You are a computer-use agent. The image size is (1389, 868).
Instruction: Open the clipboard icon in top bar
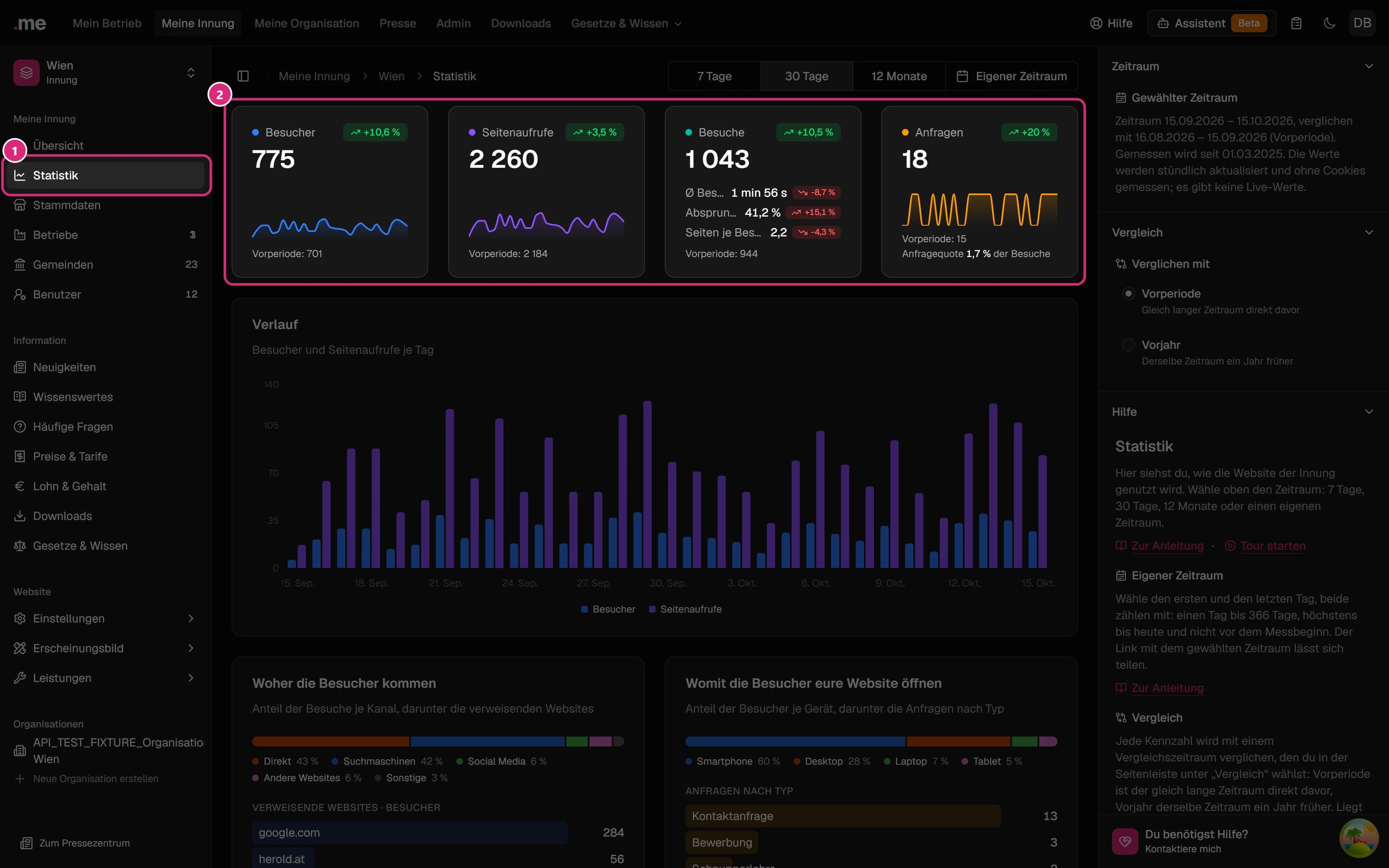(x=1296, y=23)
